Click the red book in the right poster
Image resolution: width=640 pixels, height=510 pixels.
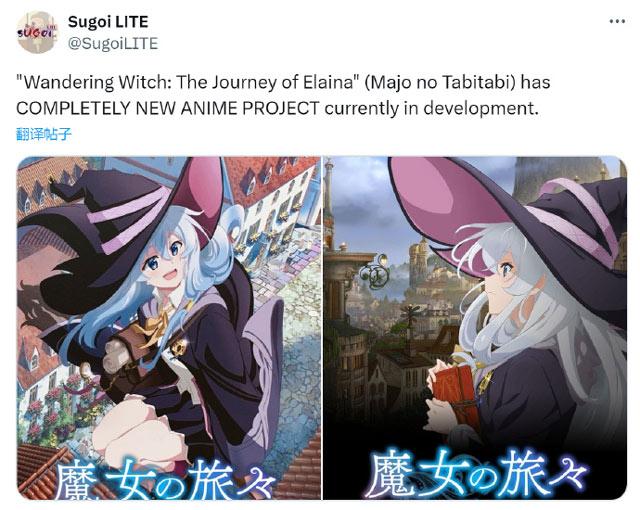(453, 394)
